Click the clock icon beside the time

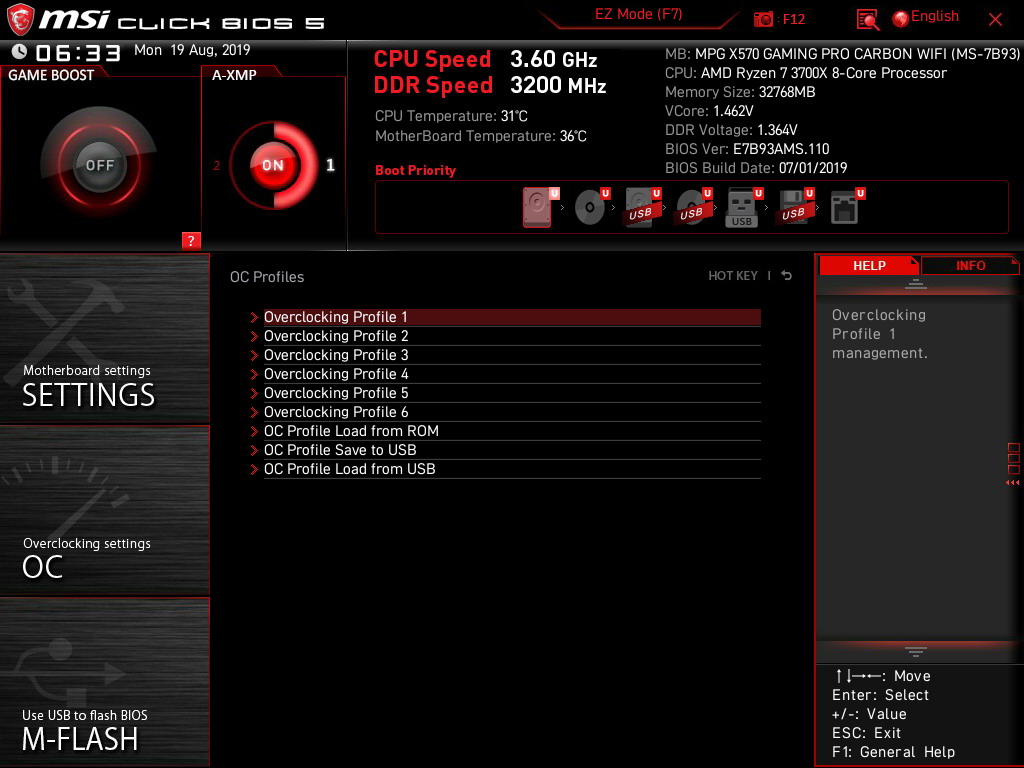[20, 52]
